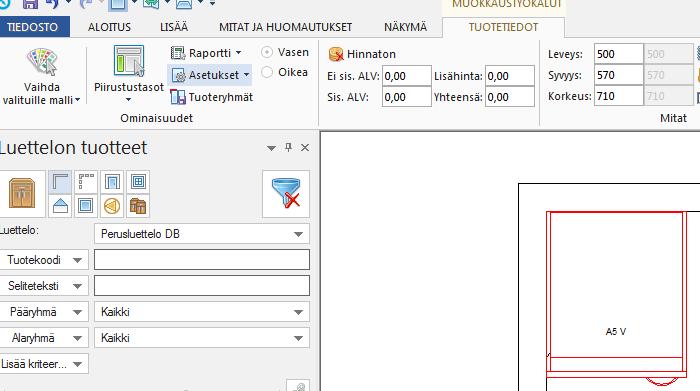Click the save icon in quick access toolbar
Screen dimensions: 700x391
[30, 4]
